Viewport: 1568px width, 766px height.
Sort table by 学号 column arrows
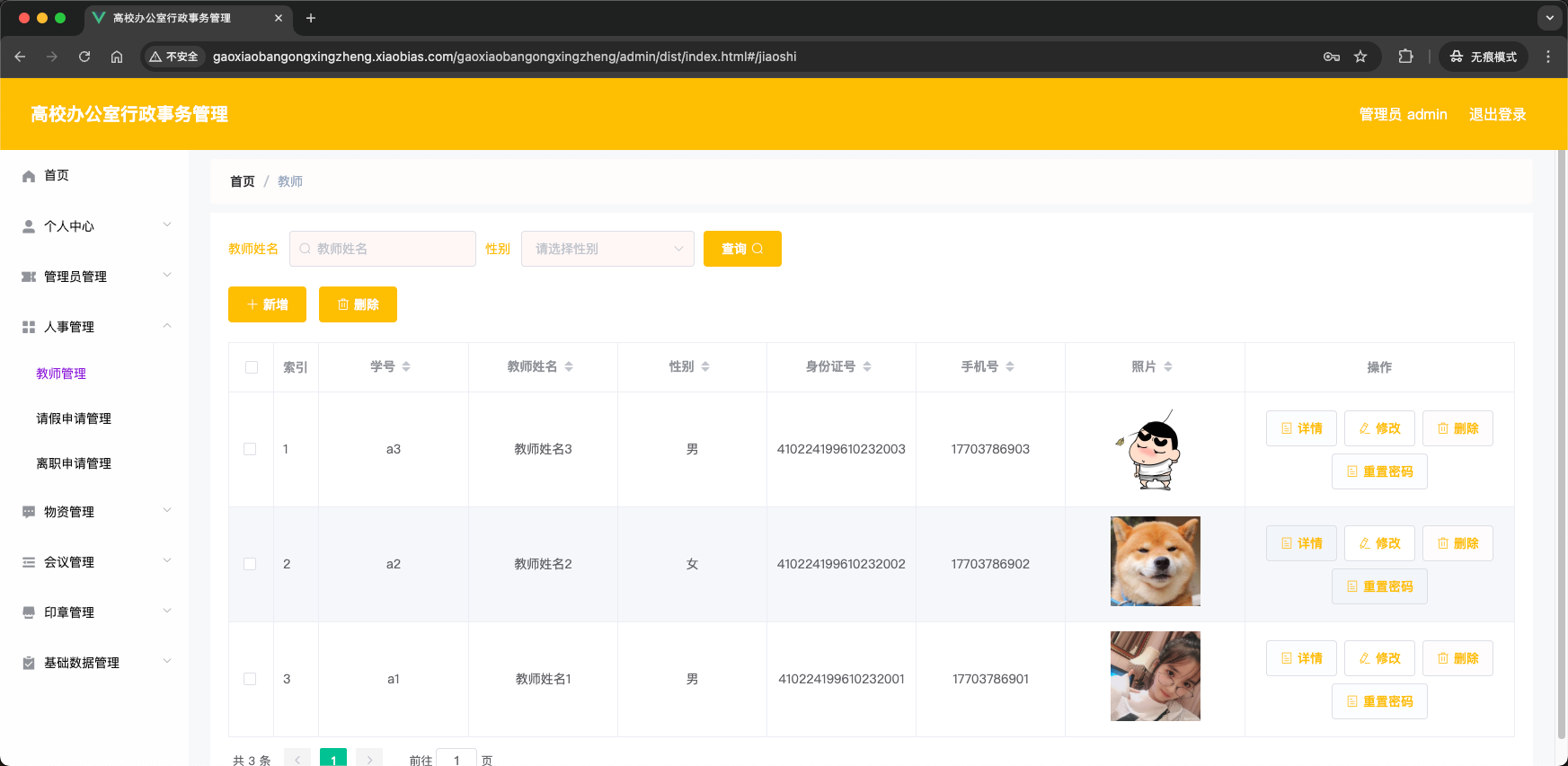tap(406, 366)
